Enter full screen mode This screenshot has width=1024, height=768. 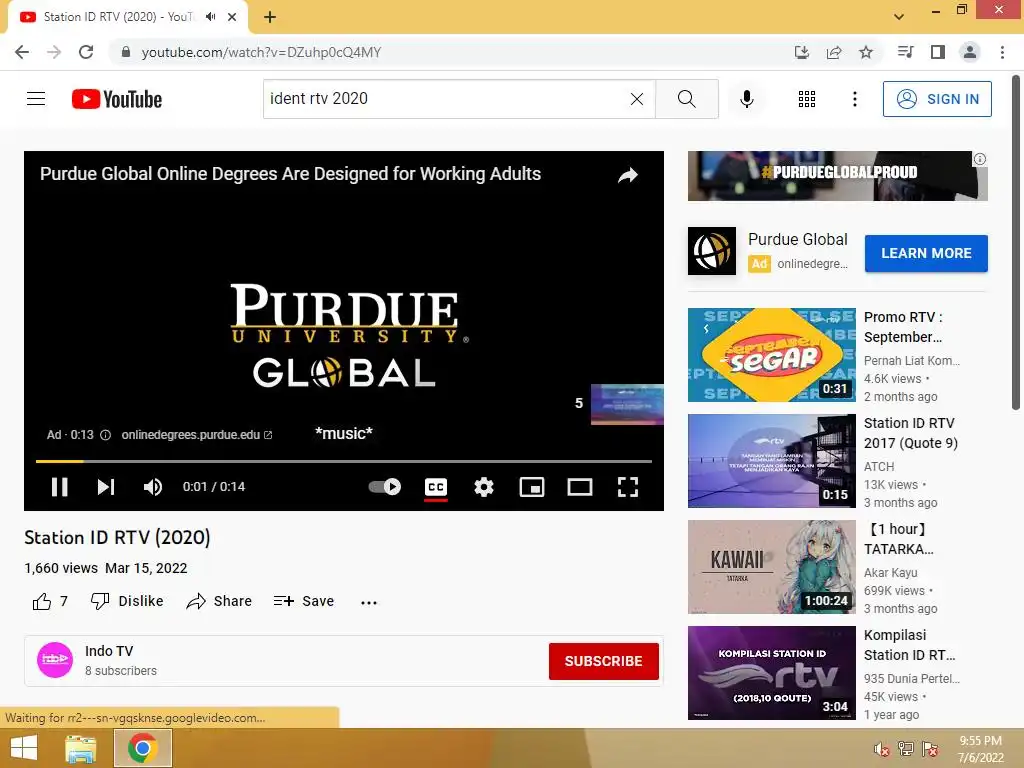(x=628, y=487)
